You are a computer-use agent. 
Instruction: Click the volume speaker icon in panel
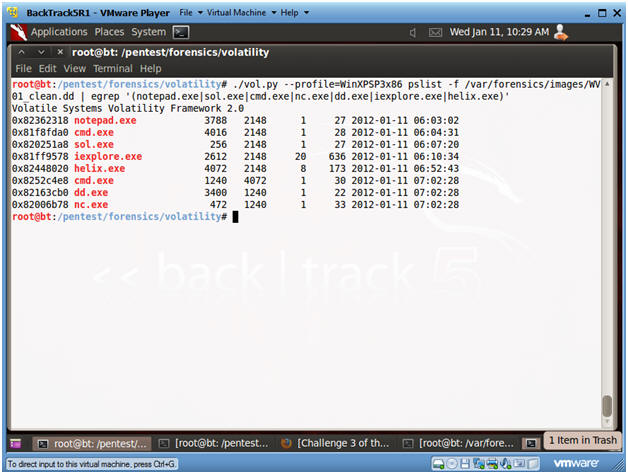click(413, 32)
